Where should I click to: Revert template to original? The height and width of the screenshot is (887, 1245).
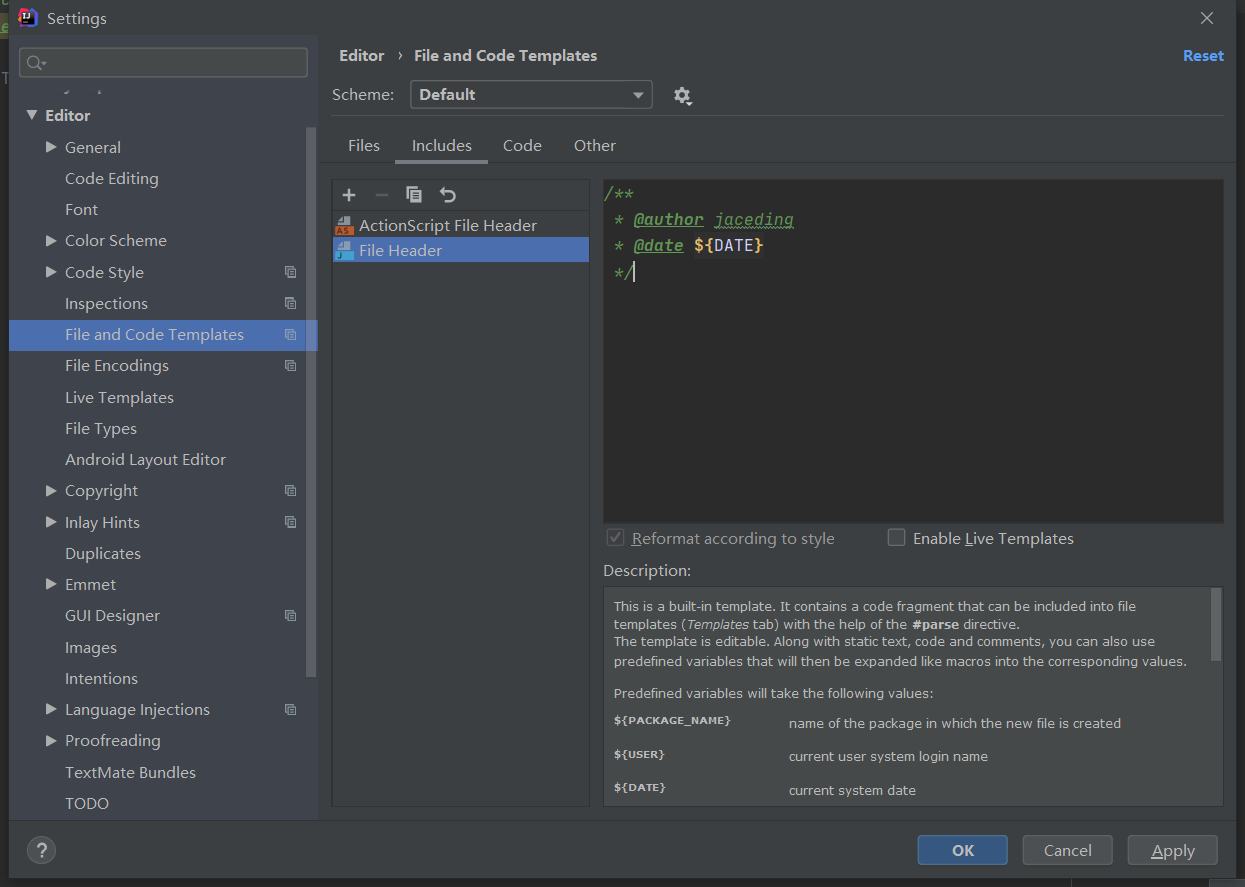pos(448,195)
